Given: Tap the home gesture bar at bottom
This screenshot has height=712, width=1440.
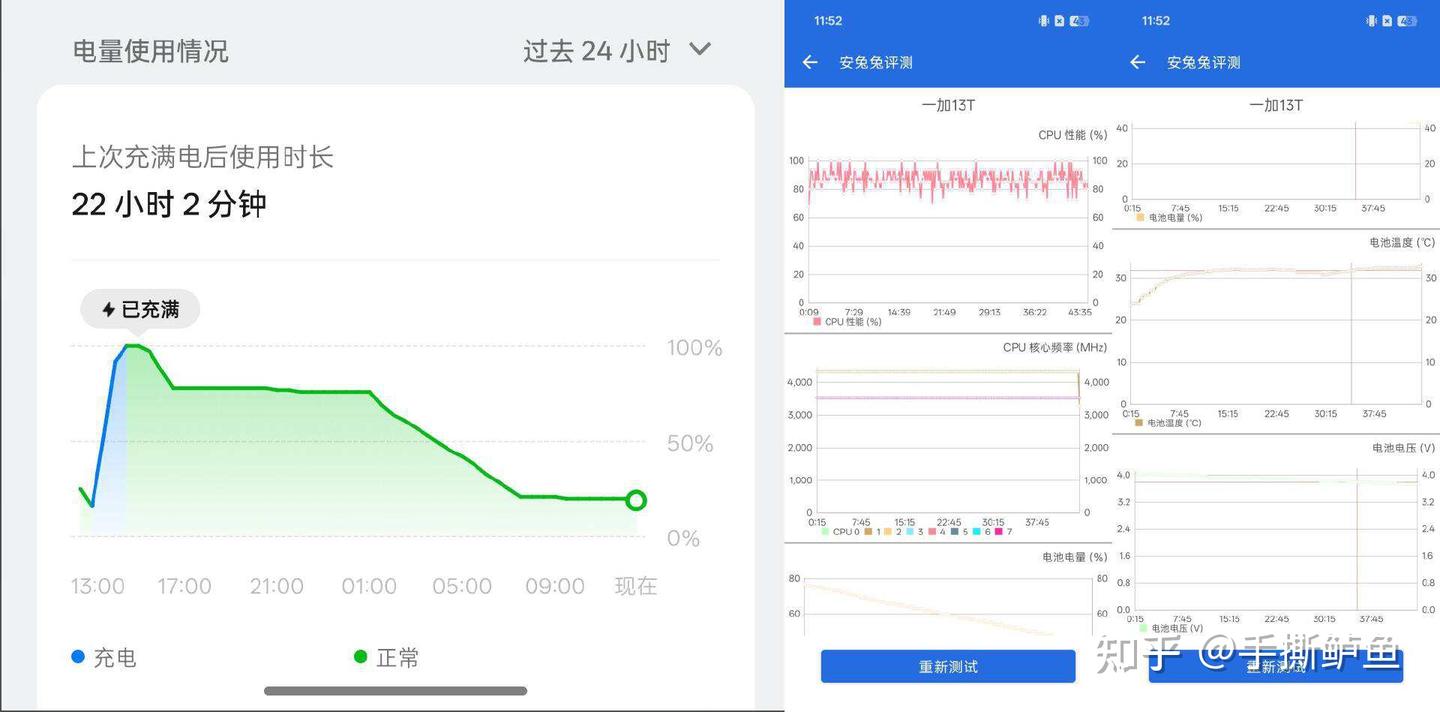Looking at the screenshot, I should point(396,691).
